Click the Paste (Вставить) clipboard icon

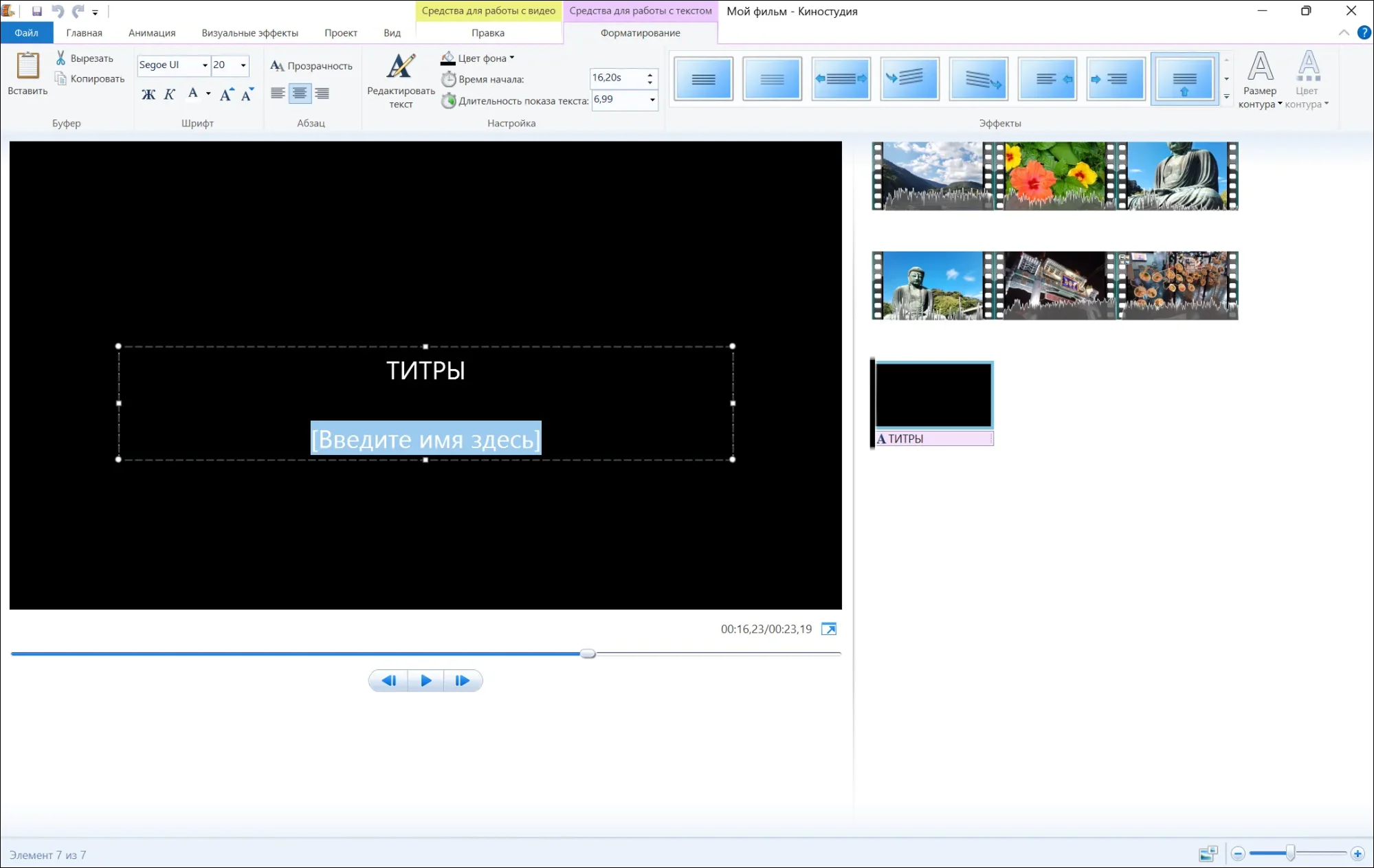27,73
